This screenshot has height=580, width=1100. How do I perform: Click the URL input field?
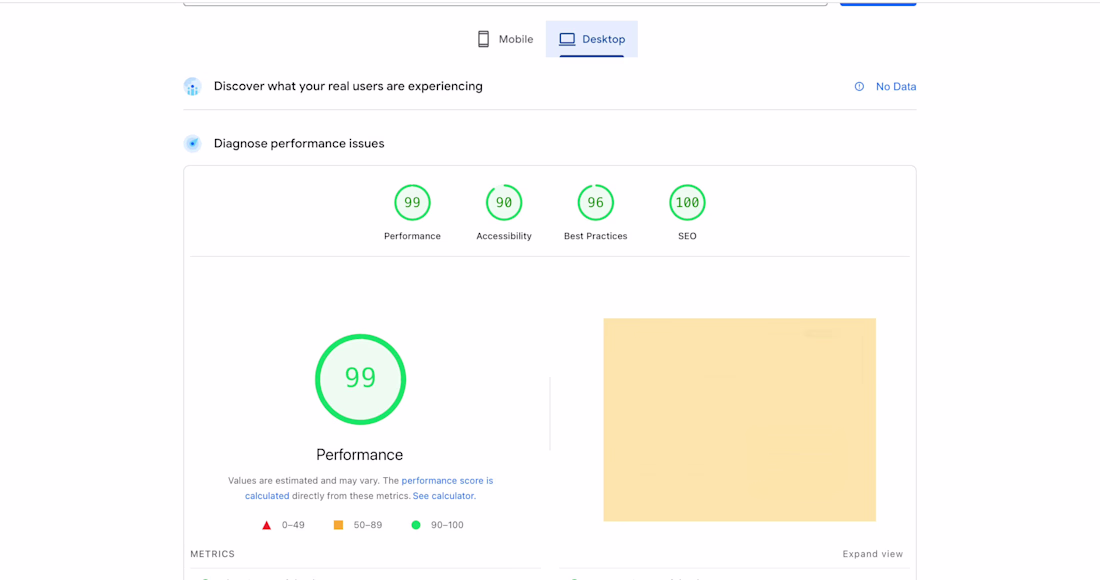(505, 3)
